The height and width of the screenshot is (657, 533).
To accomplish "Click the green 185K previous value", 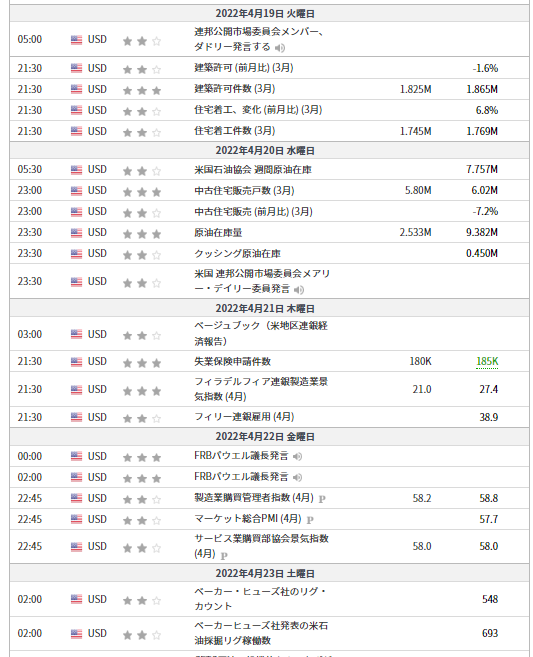I will 487,361.
